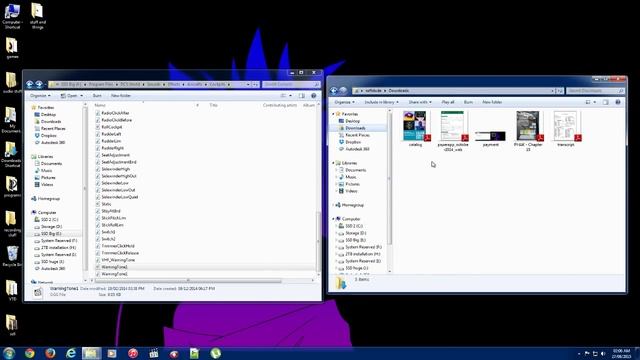
Task: Go back in the Cockpits explorer window
Action: click(29, 84)
